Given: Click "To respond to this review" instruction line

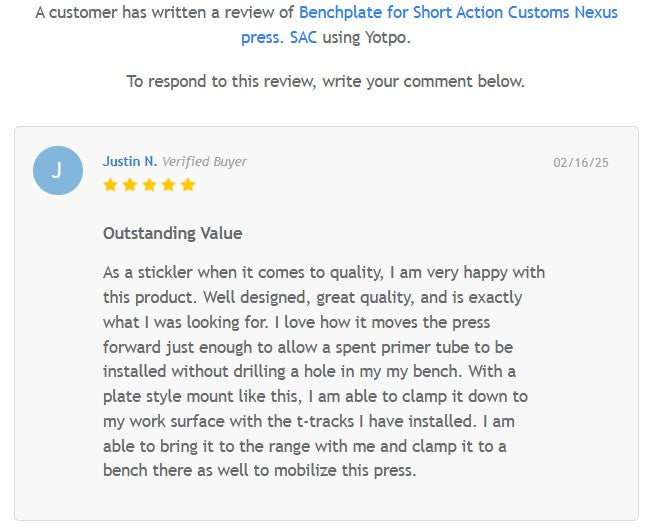Looking at the screenshot, I should [x=326, y=81].
